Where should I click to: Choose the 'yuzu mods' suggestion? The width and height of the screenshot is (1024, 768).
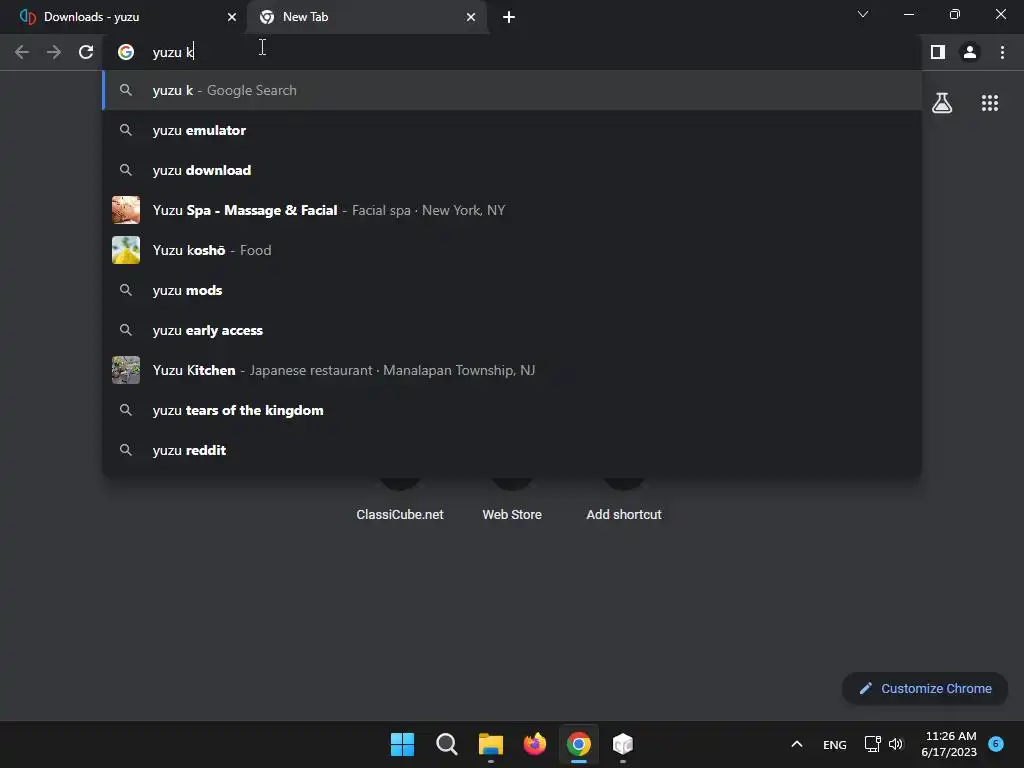(512, 290)
